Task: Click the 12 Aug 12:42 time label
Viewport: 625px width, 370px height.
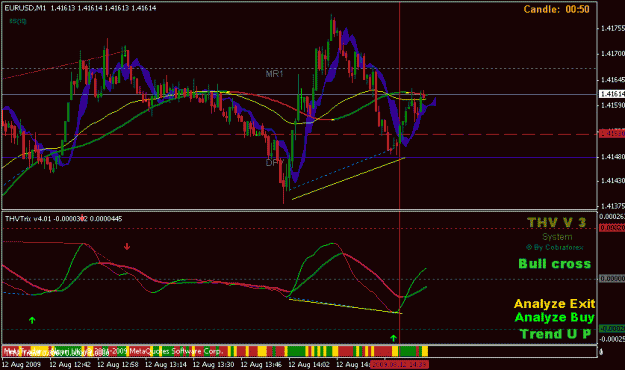Action: (x=70, y=364)
